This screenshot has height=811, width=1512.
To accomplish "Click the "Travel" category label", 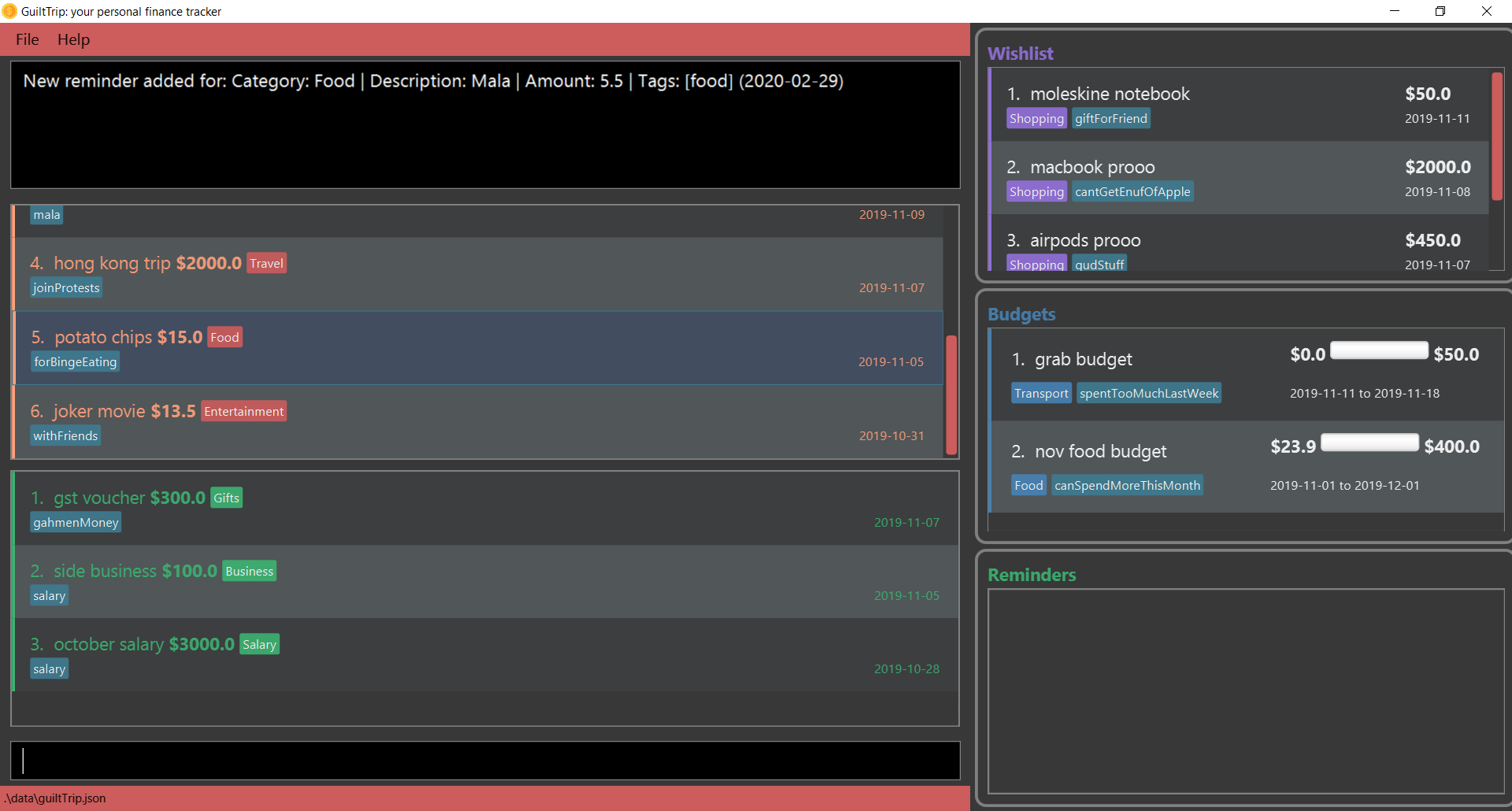I will coord(266,263).
